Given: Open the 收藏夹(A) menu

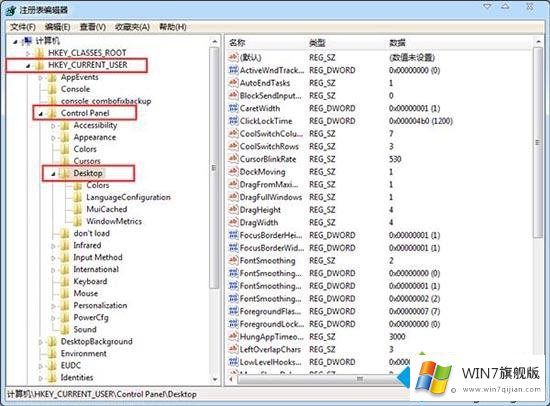Looking at the screenshot, I should tap(132, 27).
